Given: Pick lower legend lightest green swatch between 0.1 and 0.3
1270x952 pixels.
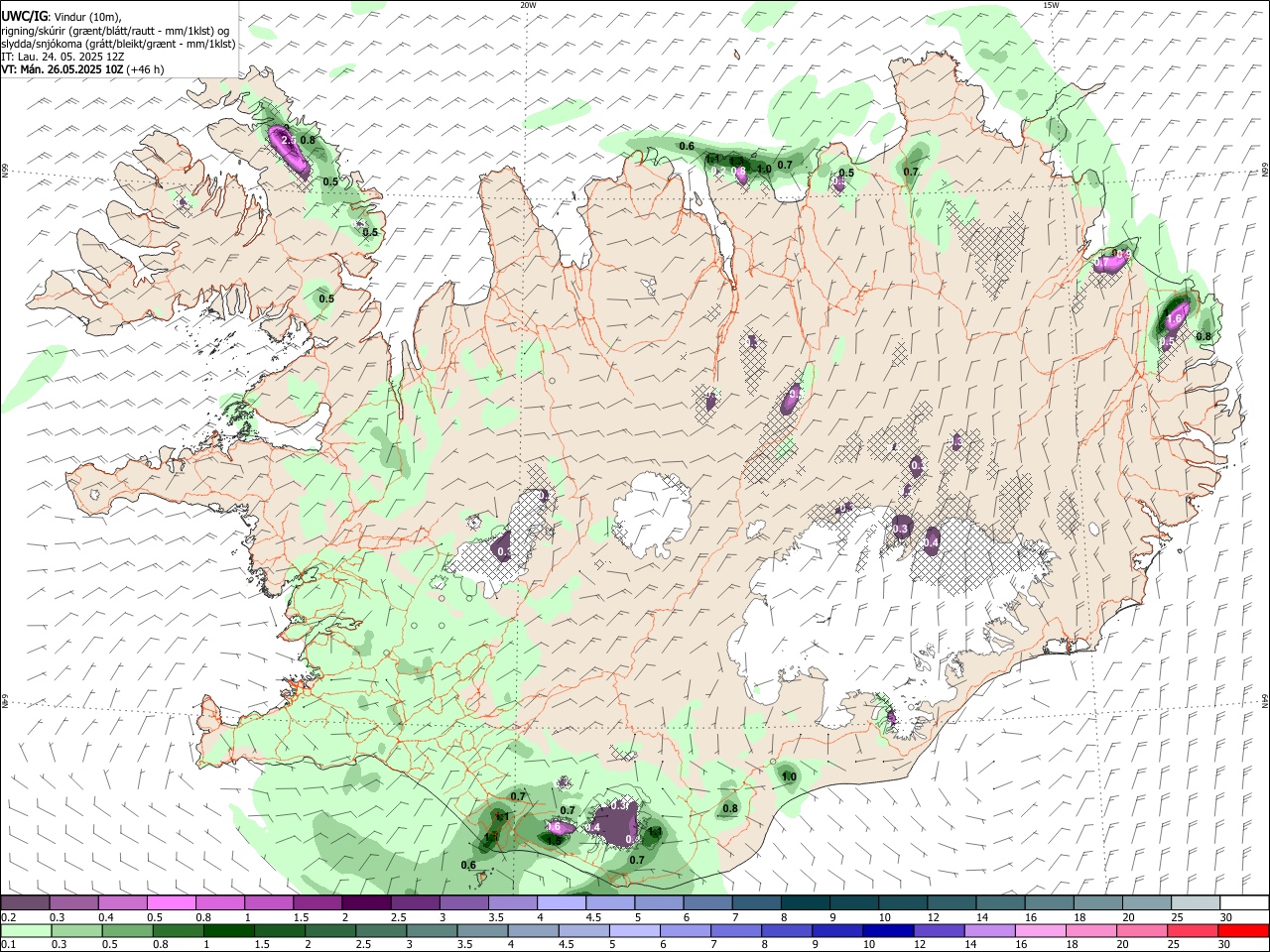Looking at the screenshot, I should [x=25, y=930].
